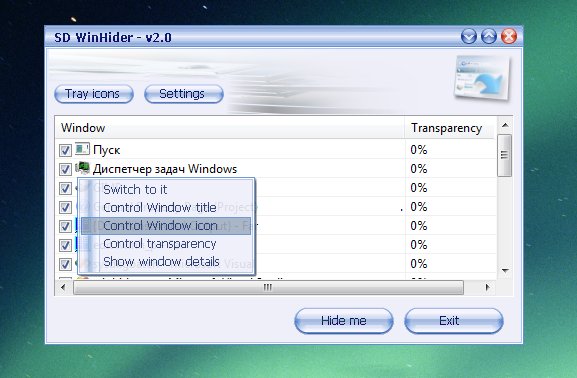Click the horizontal scrollbar thumb
This screenshot has width=577, height=378.
[268, 287]
